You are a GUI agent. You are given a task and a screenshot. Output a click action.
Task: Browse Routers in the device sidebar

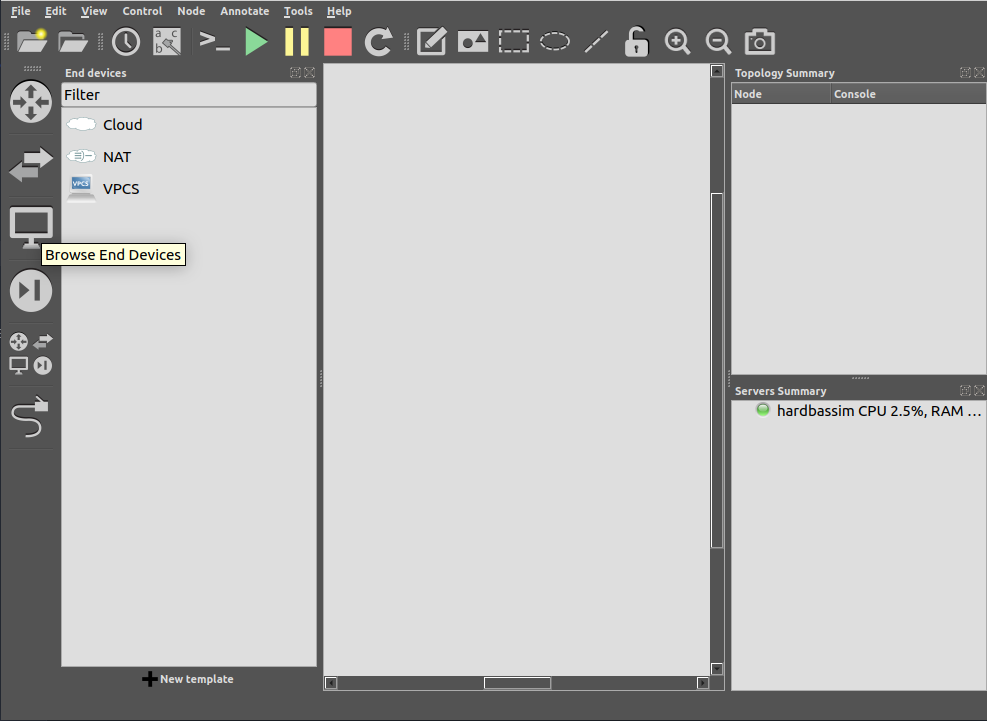(31, 101)
